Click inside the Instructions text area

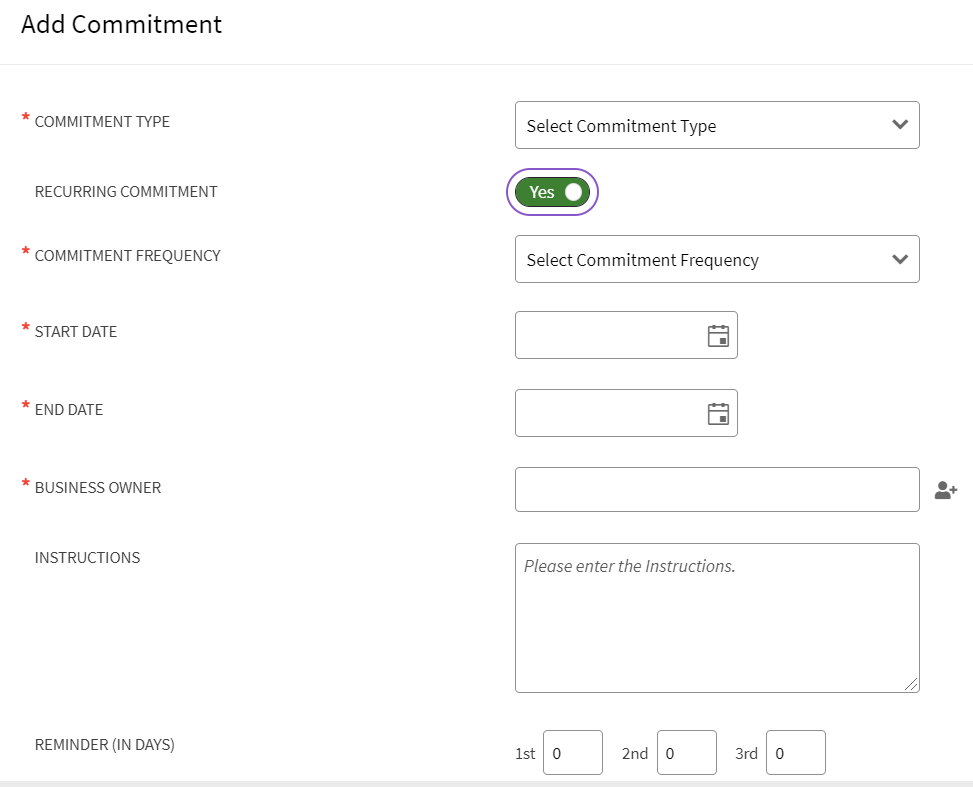pos(716,618)
